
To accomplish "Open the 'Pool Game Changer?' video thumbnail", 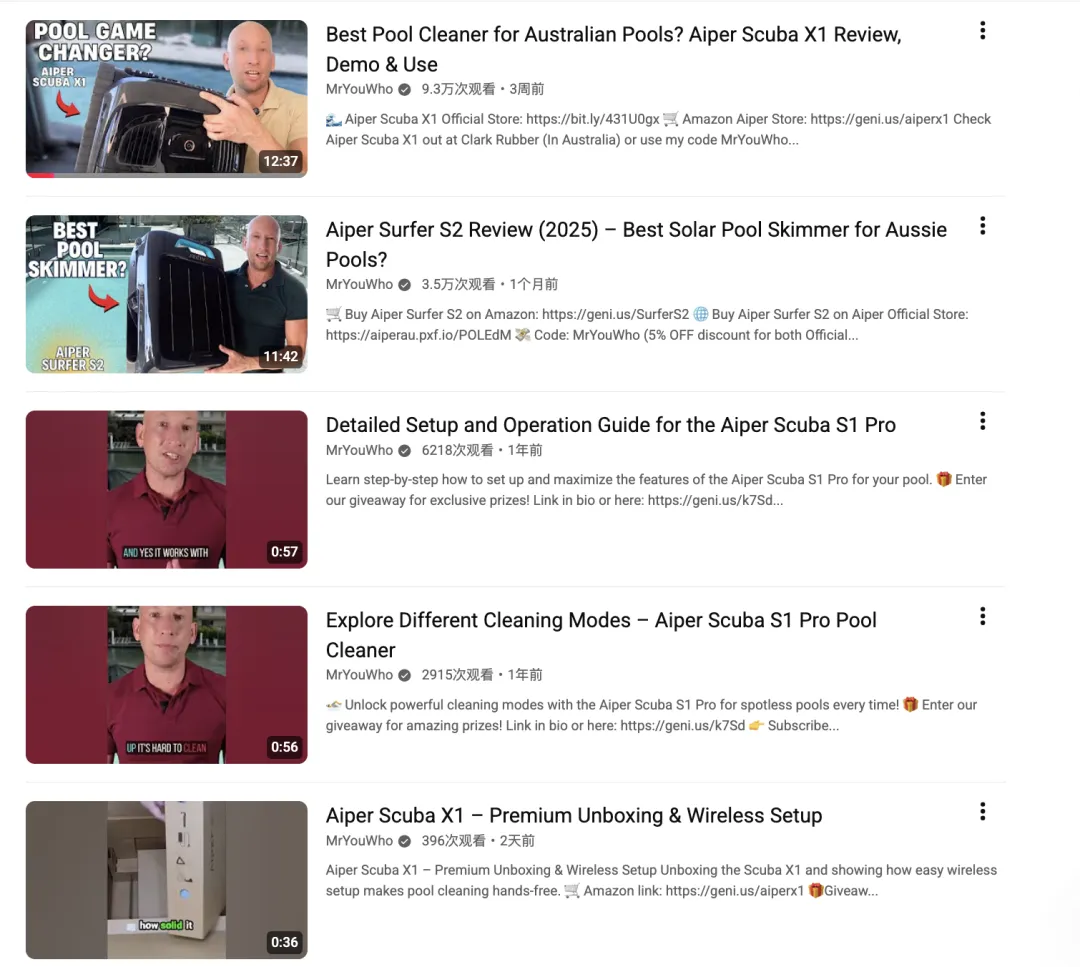I will (167, 98).
